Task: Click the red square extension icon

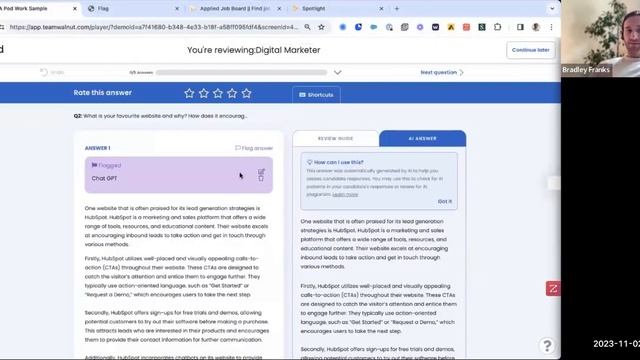Action: coord(467,27)
